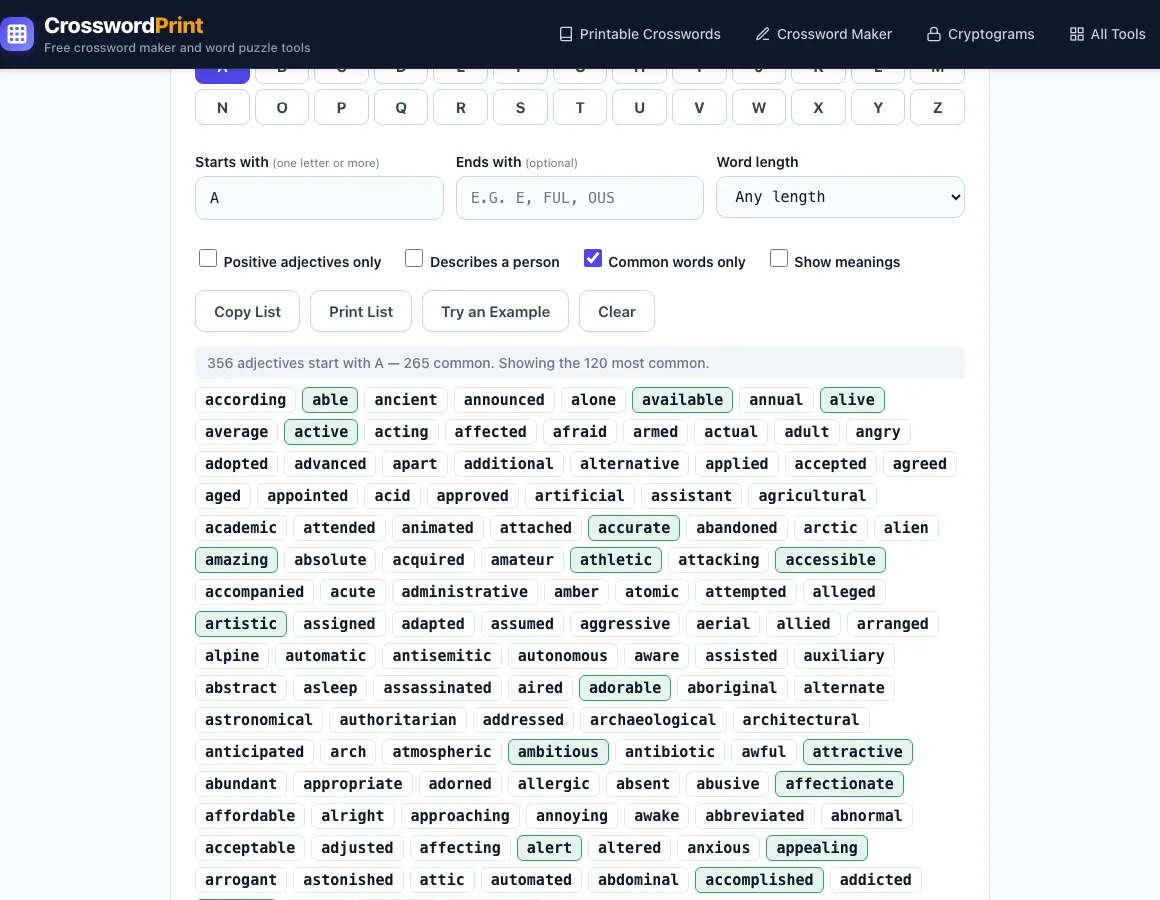This screenshot has height=900, width=1160.
Task: Choose letter Q filter button
Action: pyautogui.click(x=401, y=107)
